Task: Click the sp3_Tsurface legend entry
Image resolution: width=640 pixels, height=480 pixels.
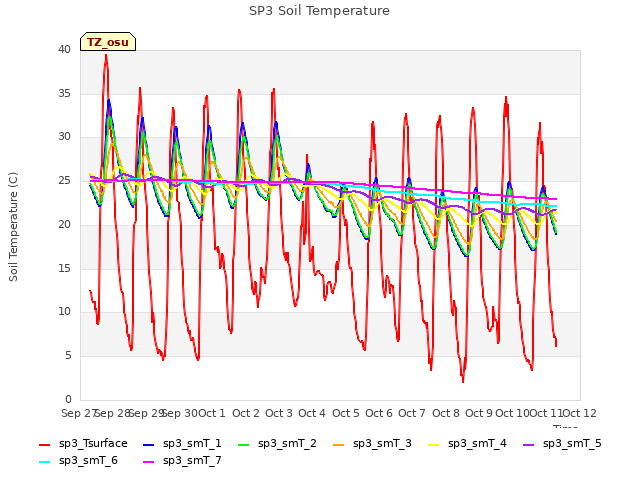Action: 83,443
